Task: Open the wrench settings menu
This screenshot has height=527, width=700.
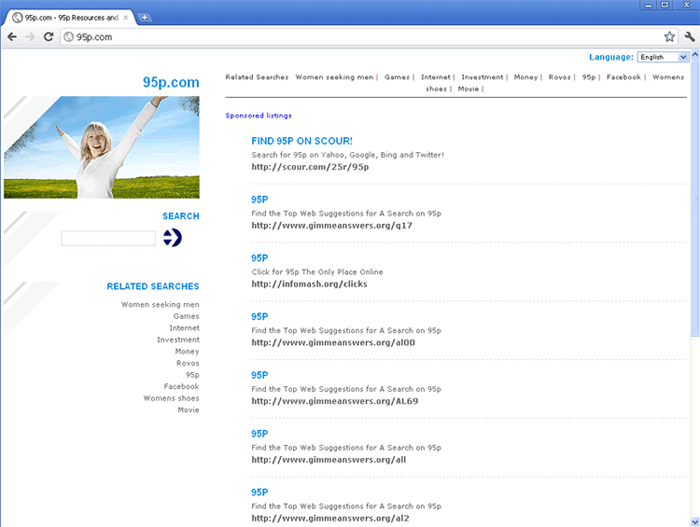Action: click(689, 37)
